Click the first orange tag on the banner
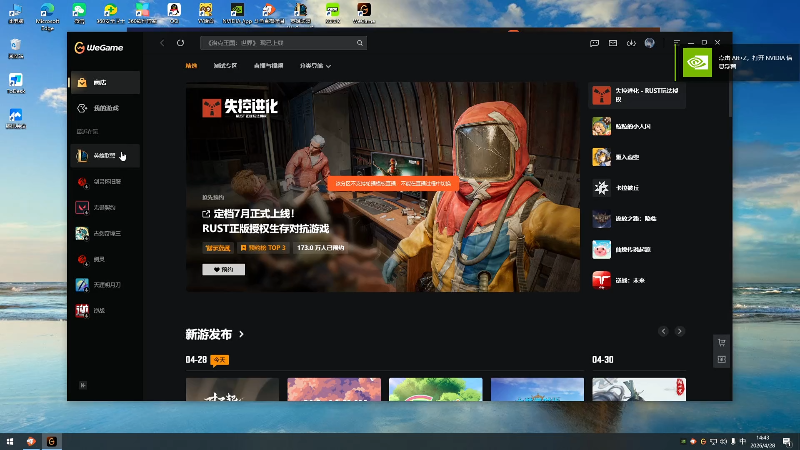 click(x=218, y=248)
